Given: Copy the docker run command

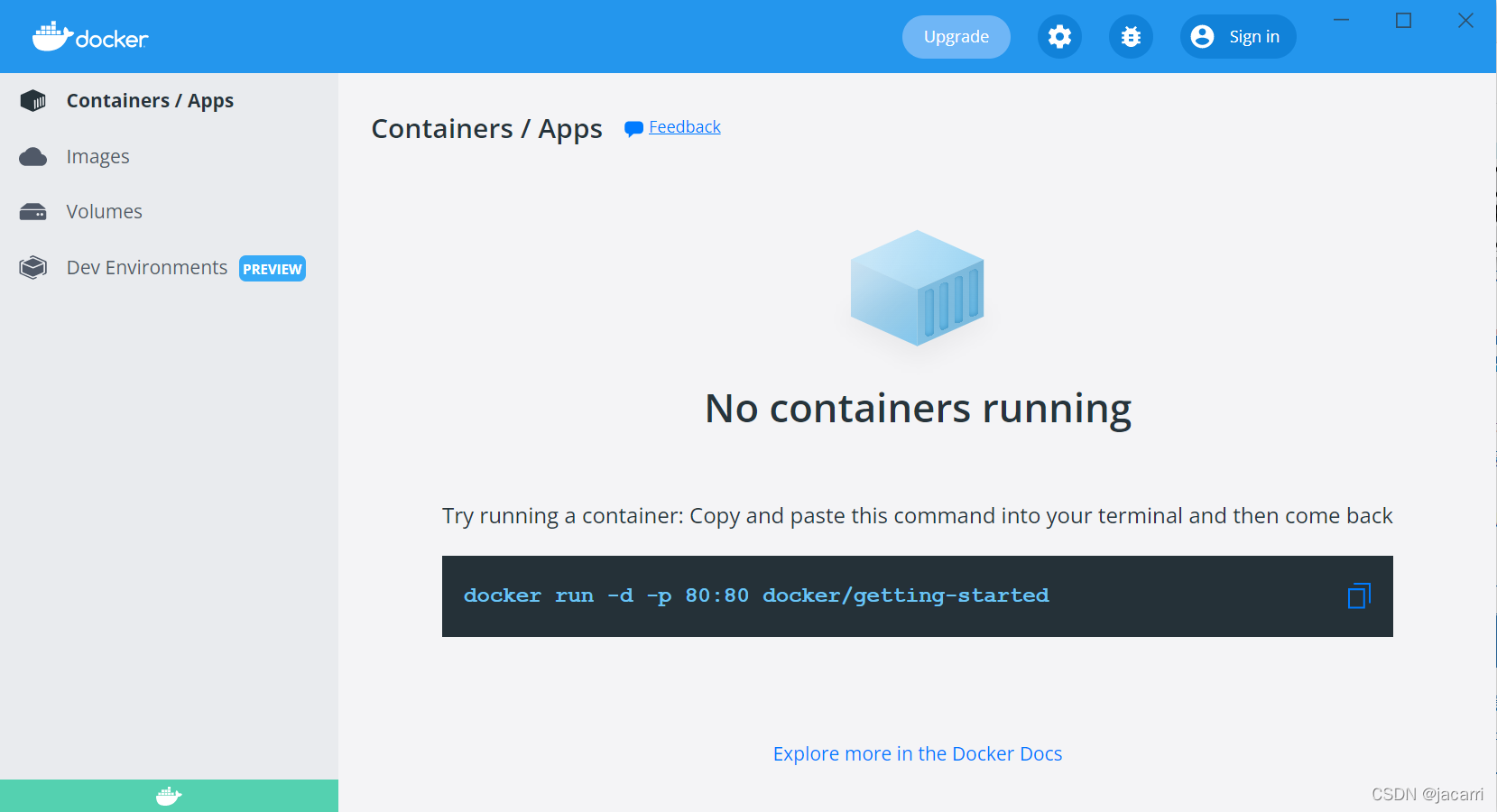Looking at the screenshot, I should point(1359,595).
